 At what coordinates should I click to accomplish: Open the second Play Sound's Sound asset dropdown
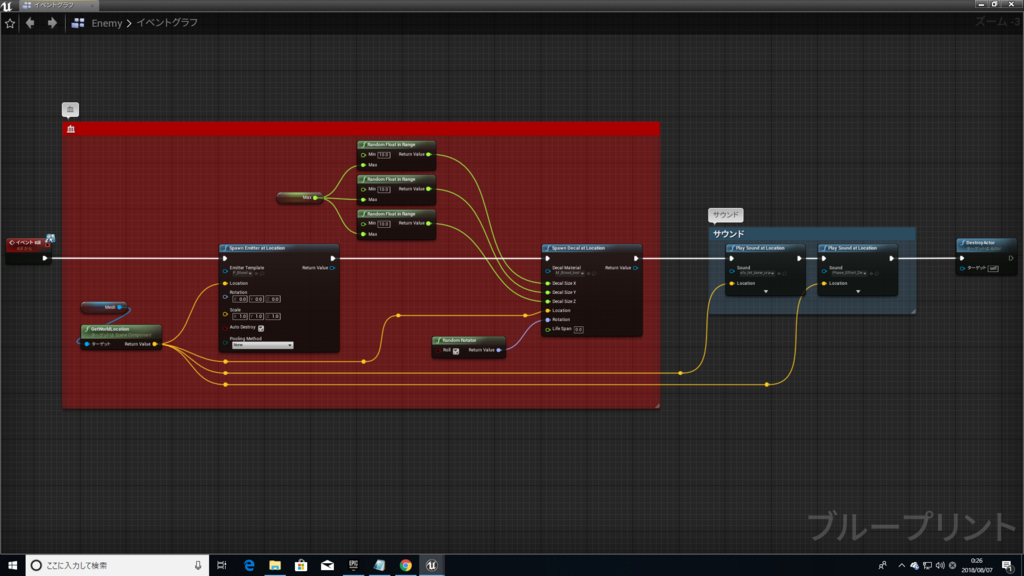click(849, 273)
